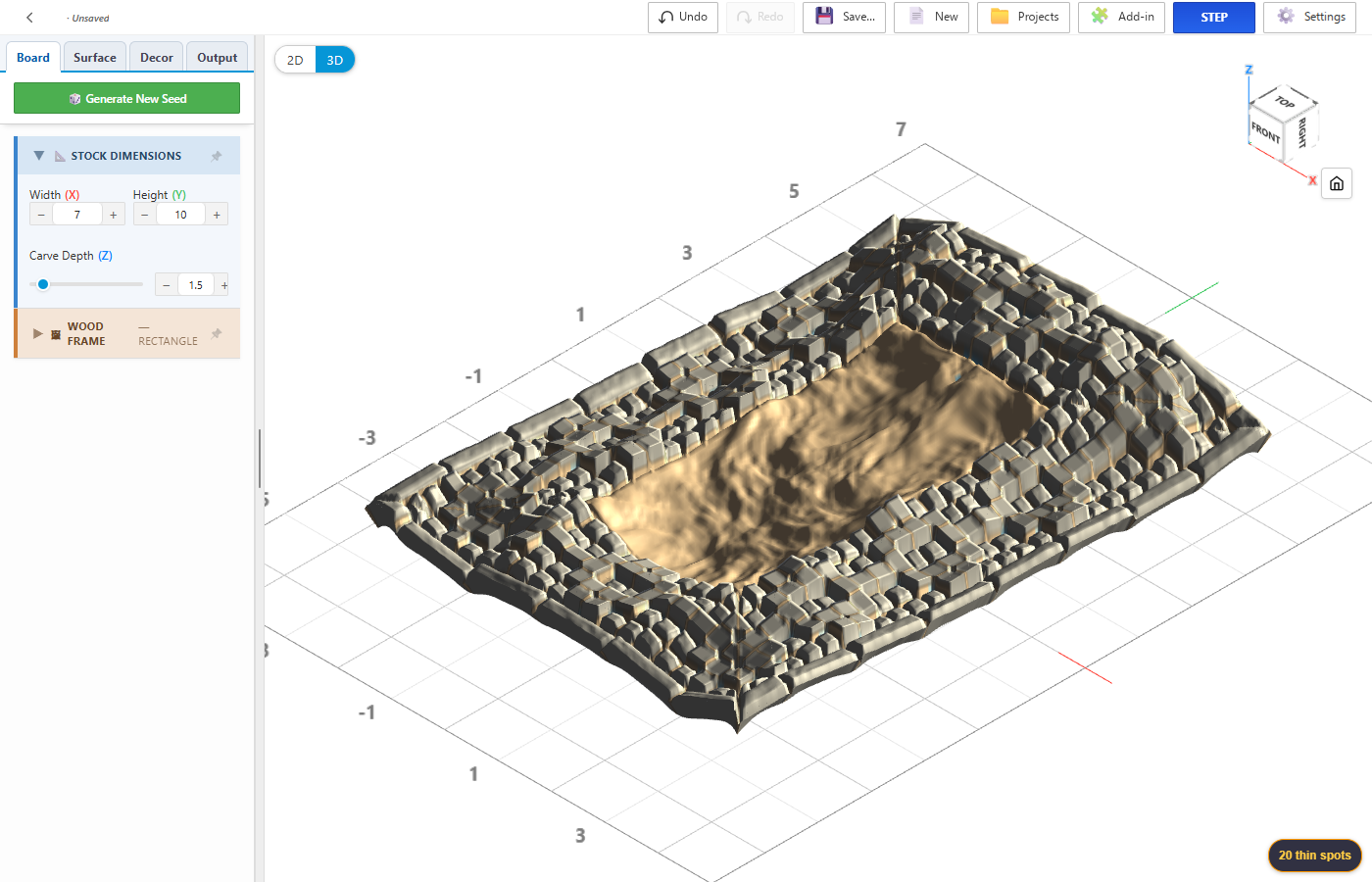1372x882 pixels.
Task: Go back using the top-left arrow
Action: (29, 18)
